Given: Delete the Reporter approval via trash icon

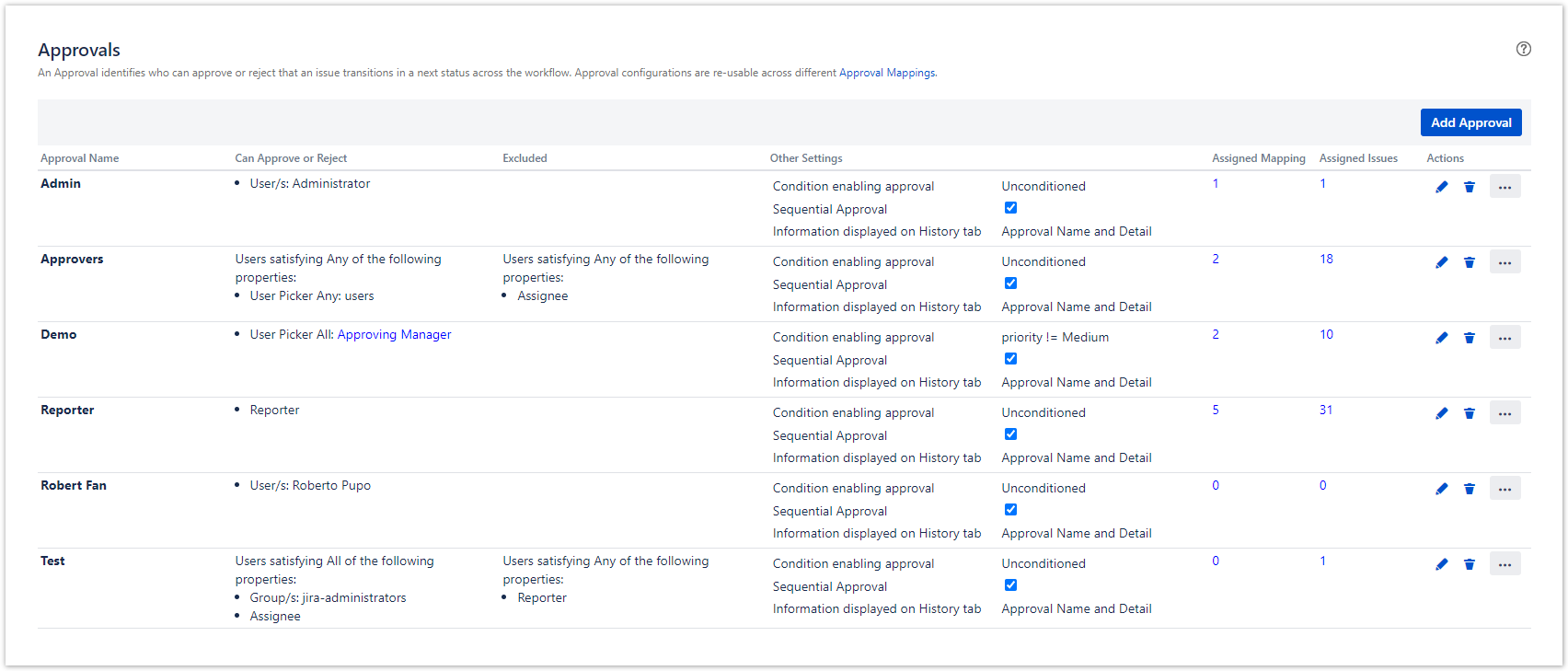Looking at the screenshot, I should coord(1469,413).
